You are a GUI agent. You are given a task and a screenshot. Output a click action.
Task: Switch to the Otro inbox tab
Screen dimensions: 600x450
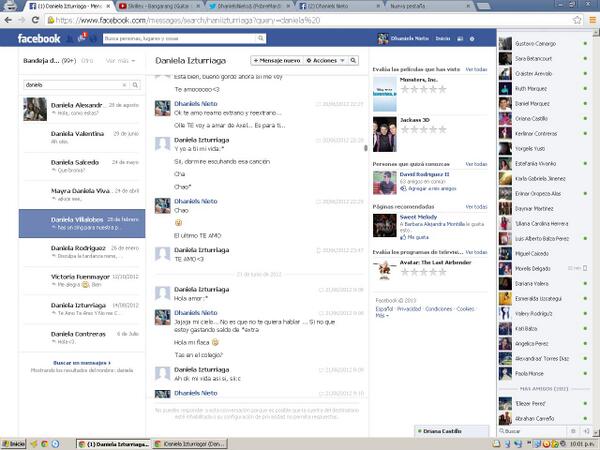87,61
